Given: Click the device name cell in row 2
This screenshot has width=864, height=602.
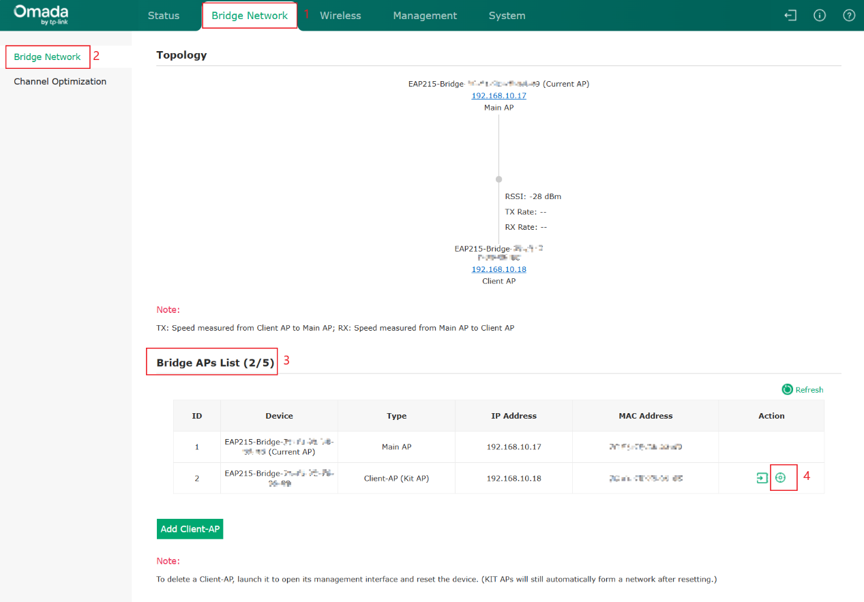Looking at the screenshot, I should 279,478.
